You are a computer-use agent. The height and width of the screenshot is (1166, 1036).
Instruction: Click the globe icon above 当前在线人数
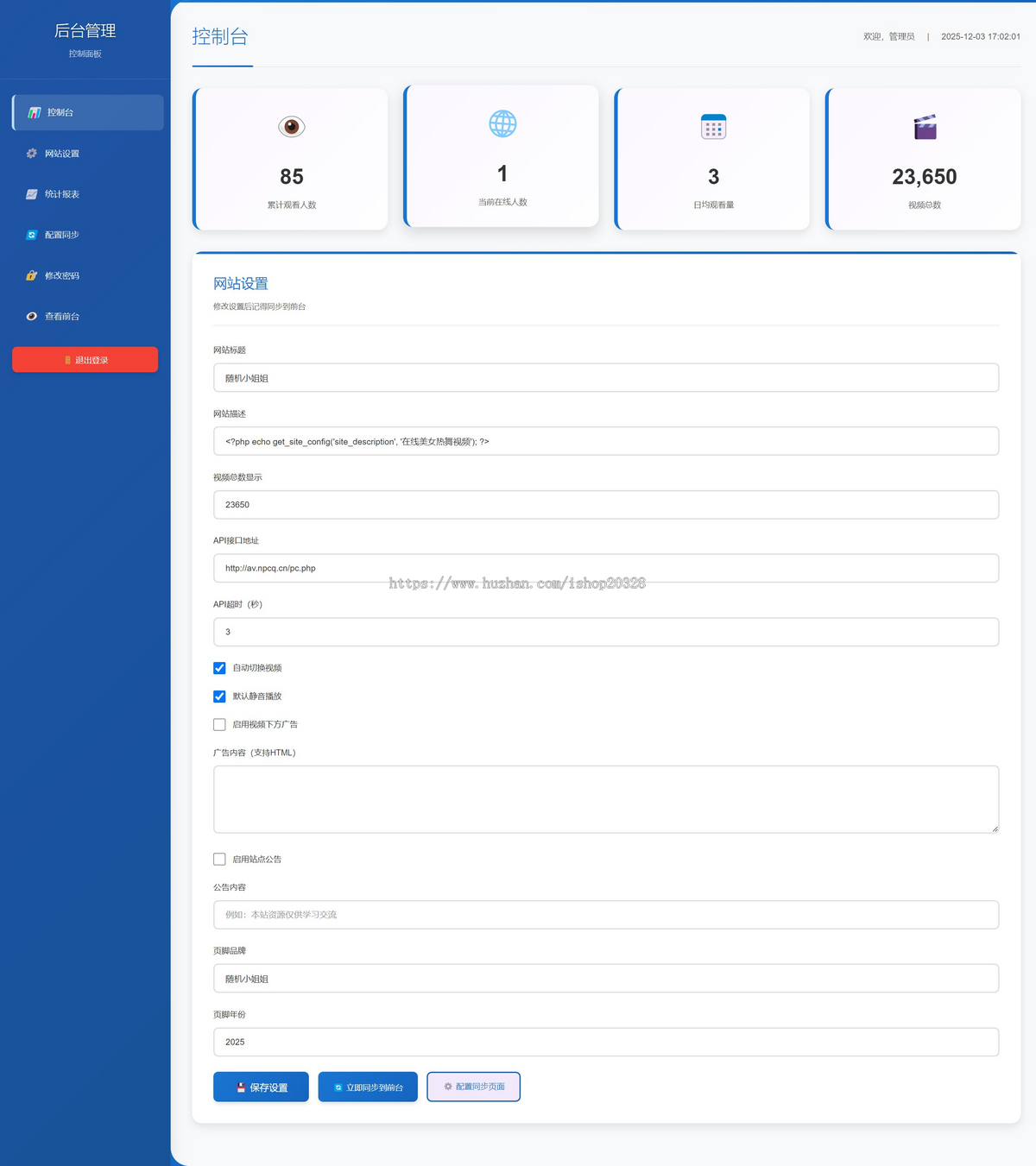502,124
